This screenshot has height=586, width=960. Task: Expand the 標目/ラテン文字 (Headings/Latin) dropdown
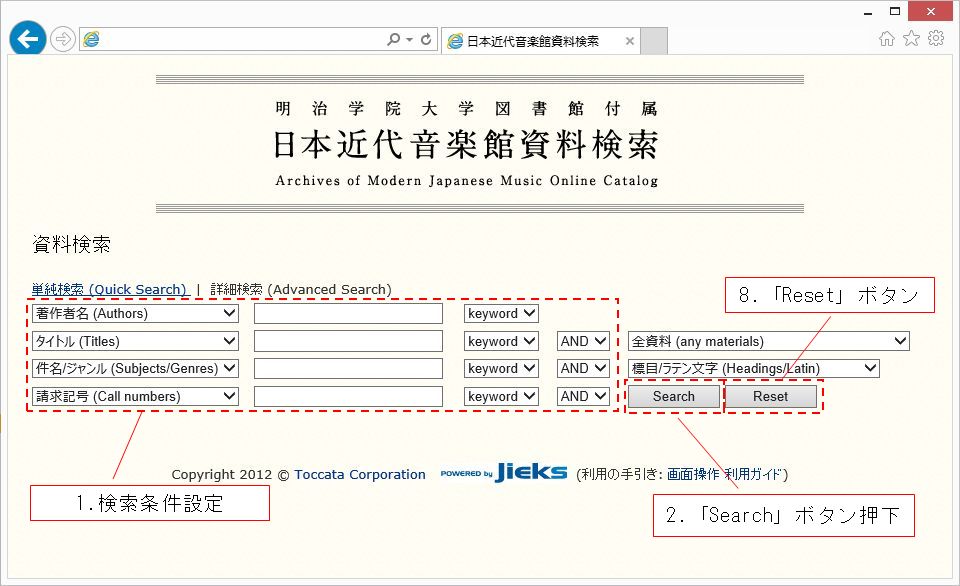[753, 369]
